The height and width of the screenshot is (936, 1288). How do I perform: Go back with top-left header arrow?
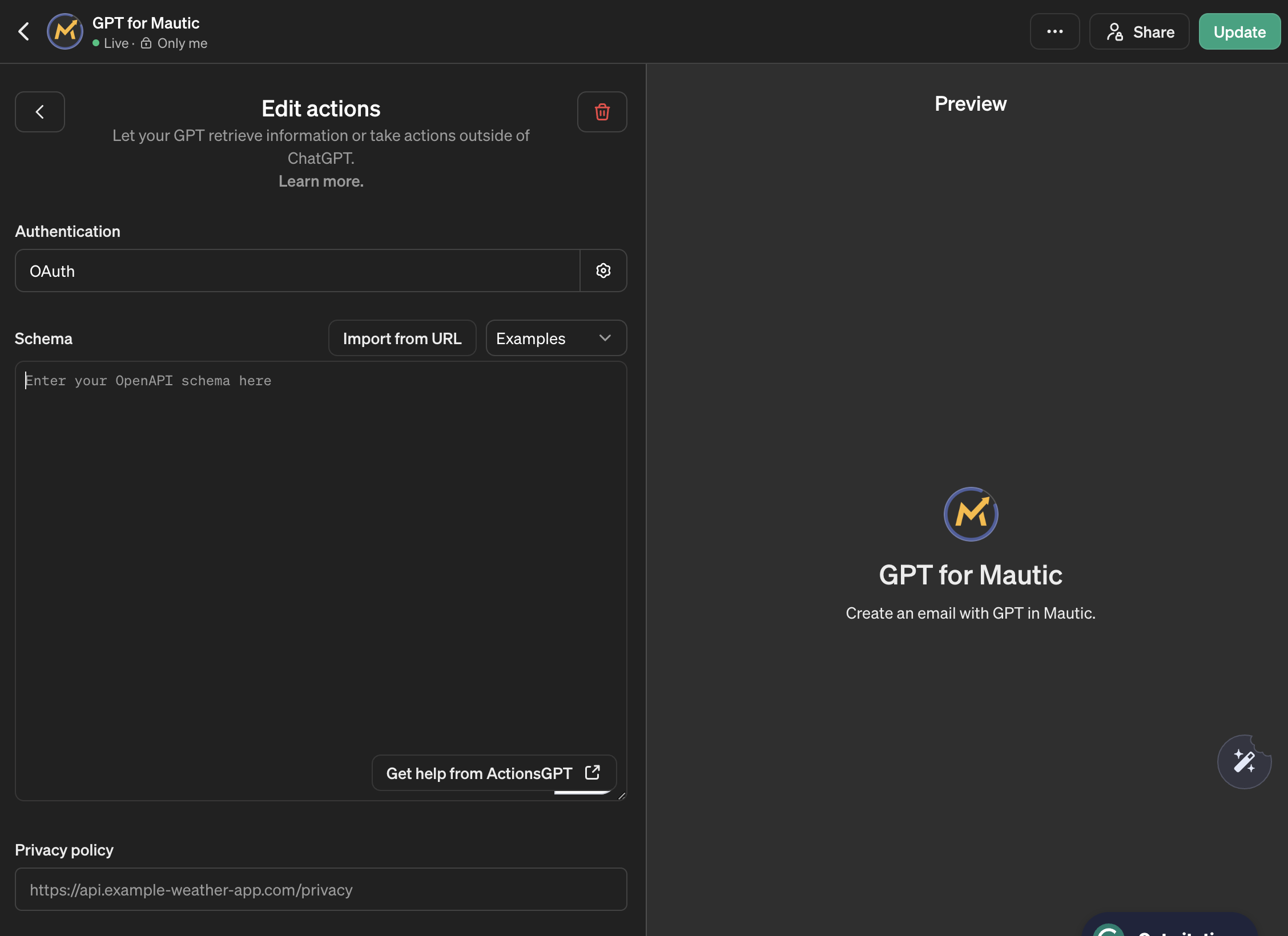pos(23,31)
